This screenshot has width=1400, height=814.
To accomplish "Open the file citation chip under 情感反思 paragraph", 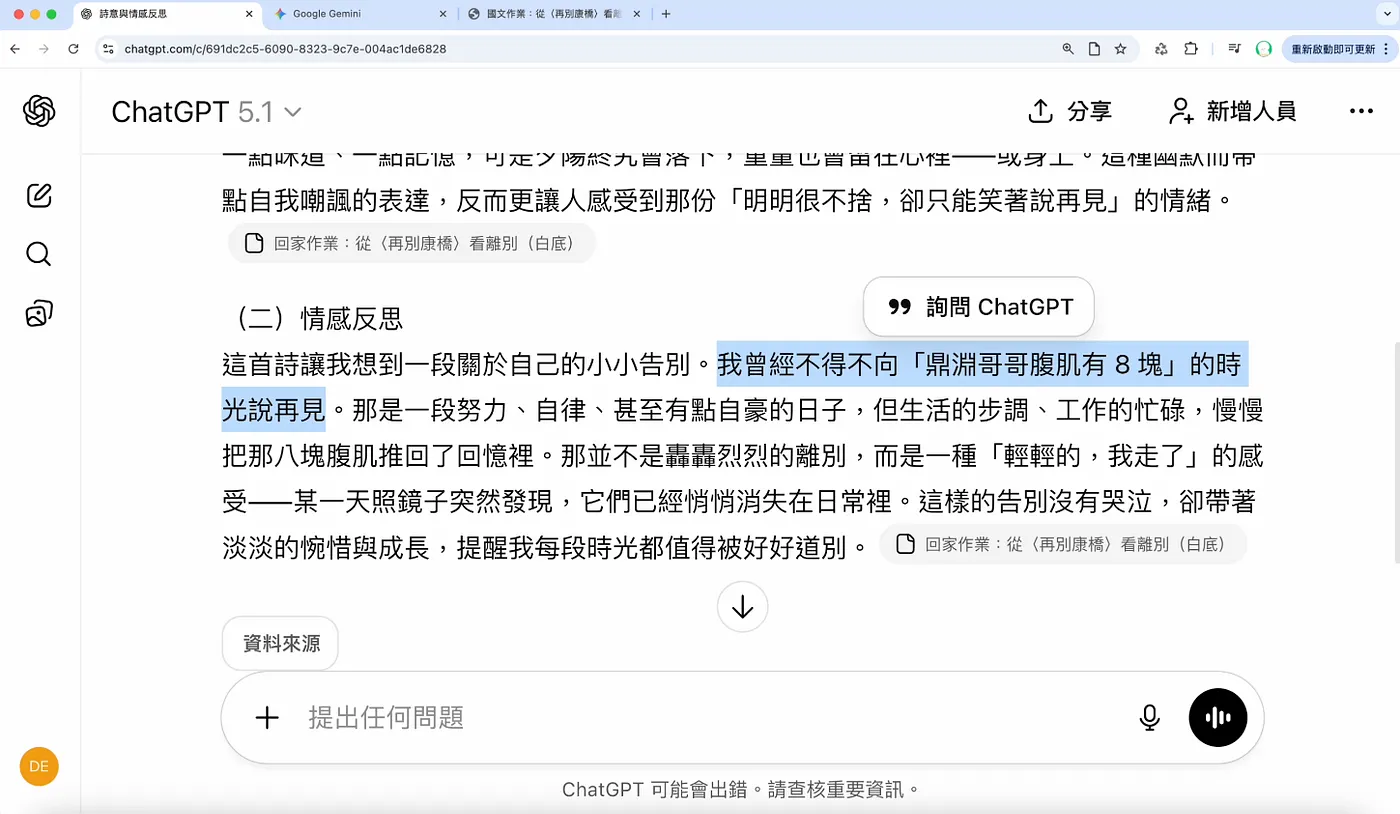I will pyautogui.click(x=1063, y=544).
